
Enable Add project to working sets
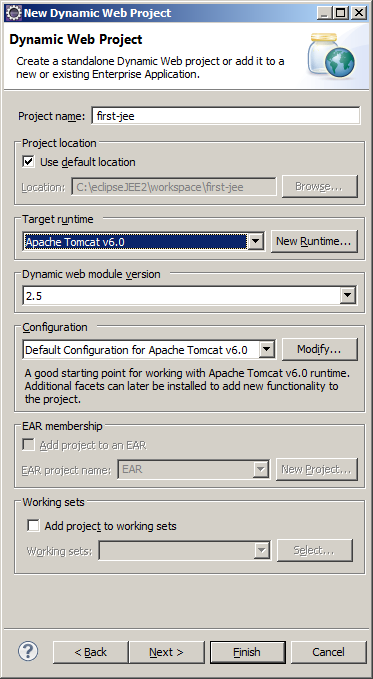[x=33, y=526]
